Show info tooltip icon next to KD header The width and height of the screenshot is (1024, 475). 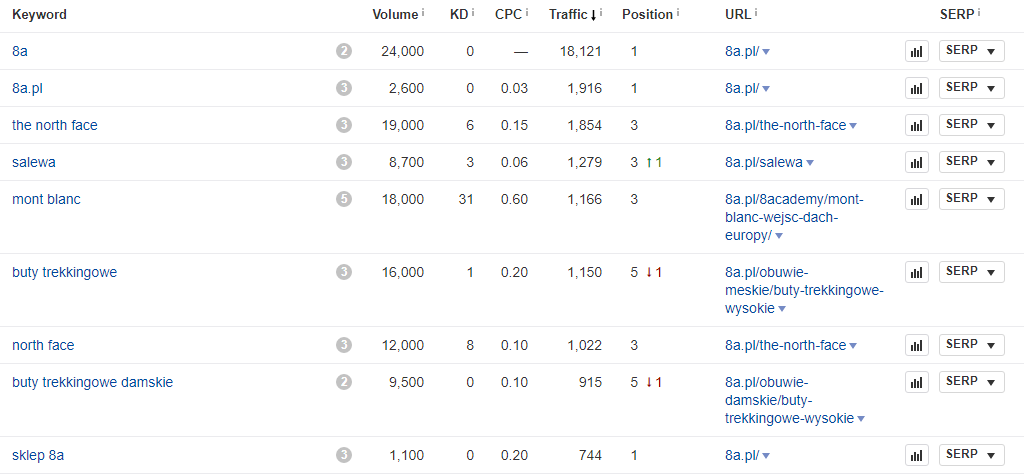click(473, 12)
